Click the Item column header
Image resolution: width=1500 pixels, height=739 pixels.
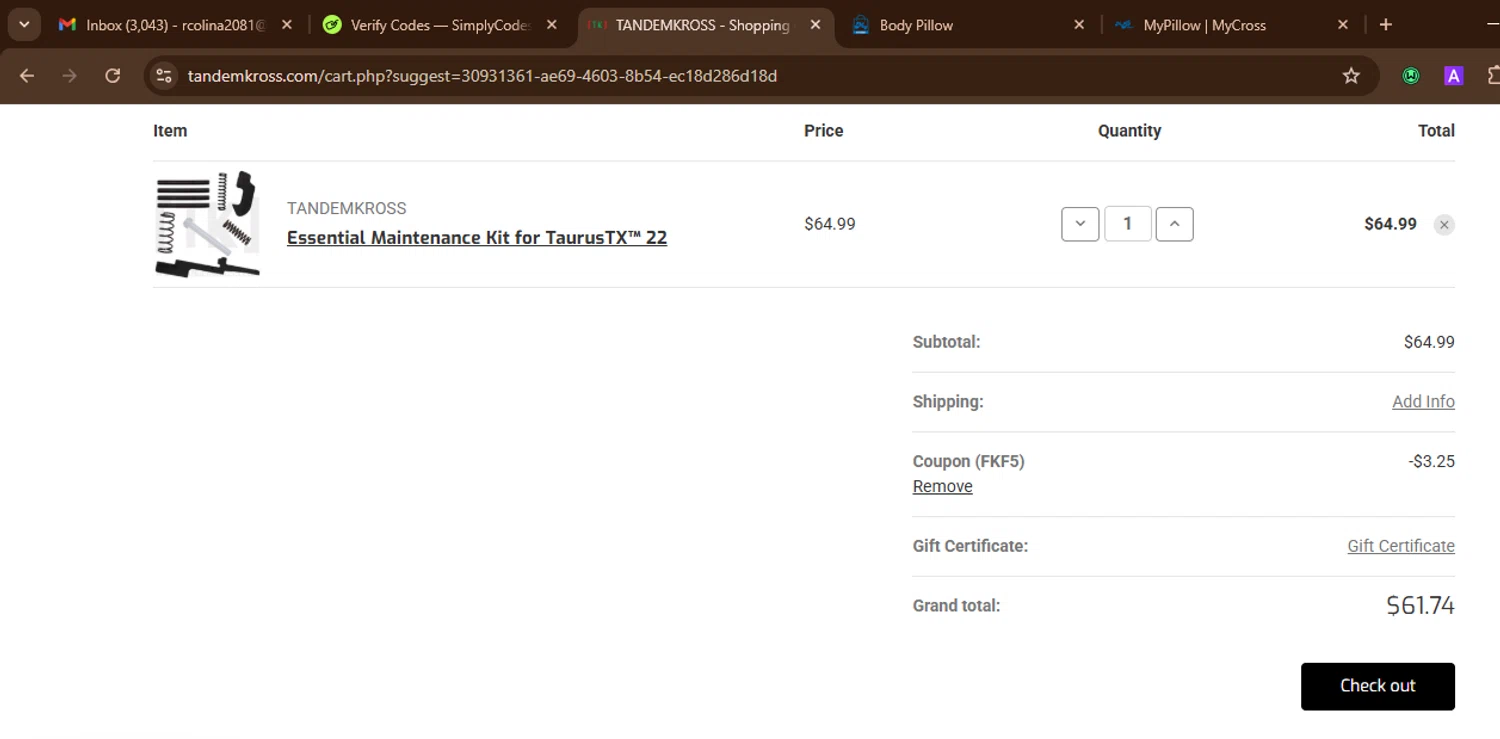click(170, 131)
